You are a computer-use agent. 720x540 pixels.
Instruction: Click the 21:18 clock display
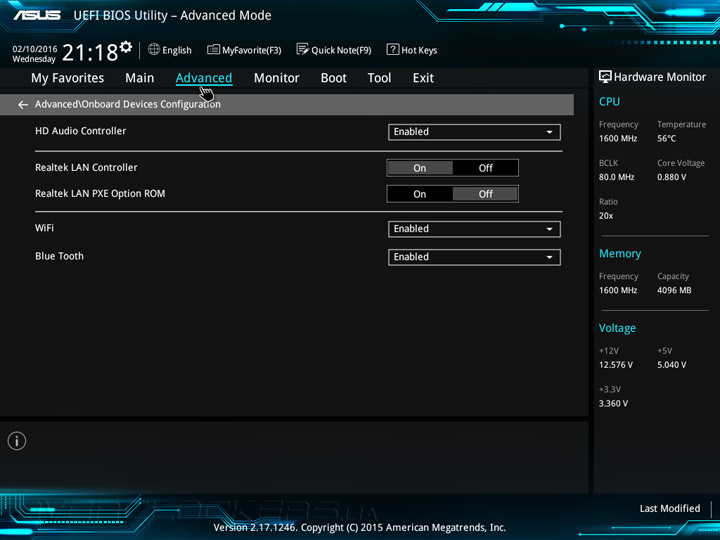90,52
